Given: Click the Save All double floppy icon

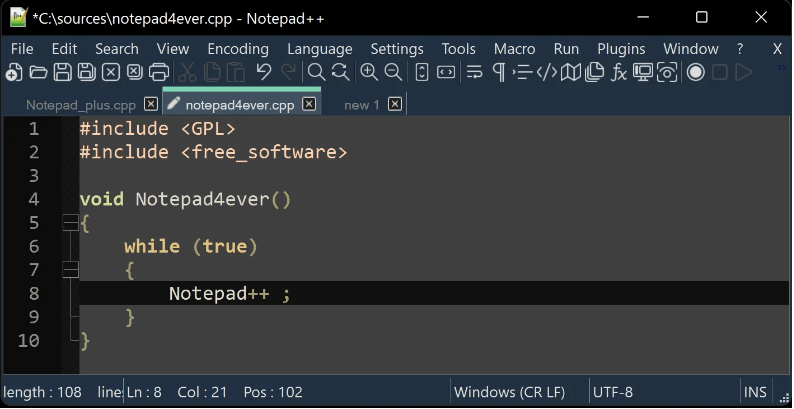Looking at the screenshot, I should (87, 72).
